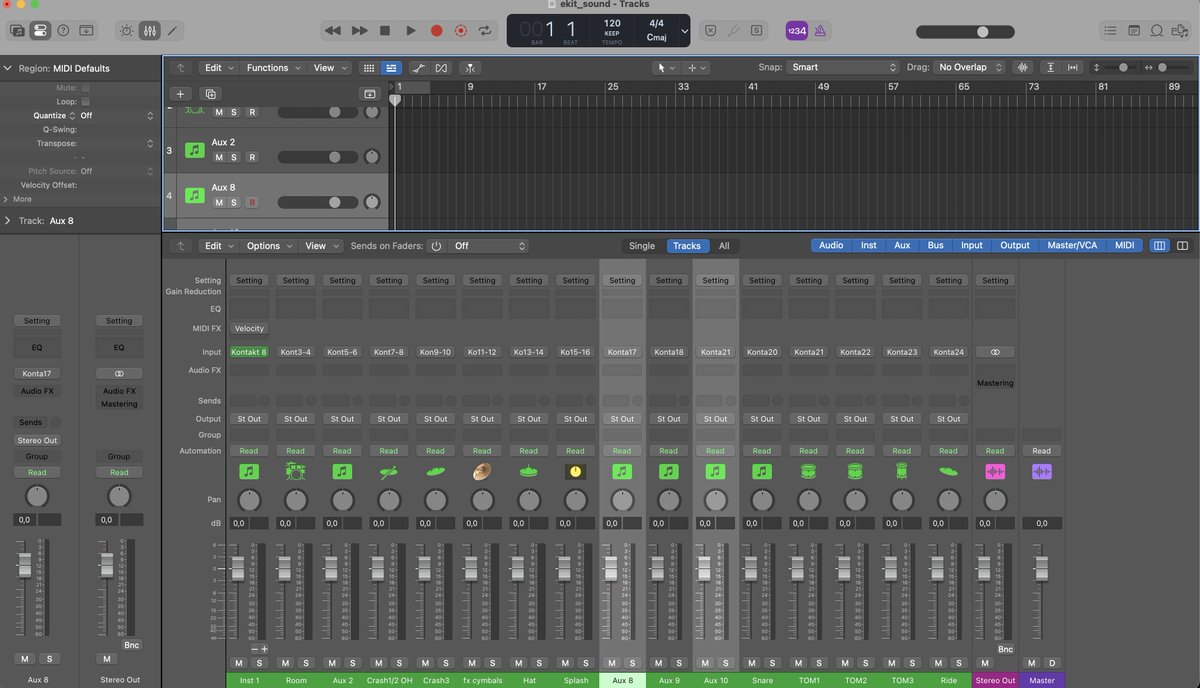Viewport: 1200px width, 688px height.
Task: Toggle the Audio channel filter button
Action: pyautogui.click(x=831, y=245)
